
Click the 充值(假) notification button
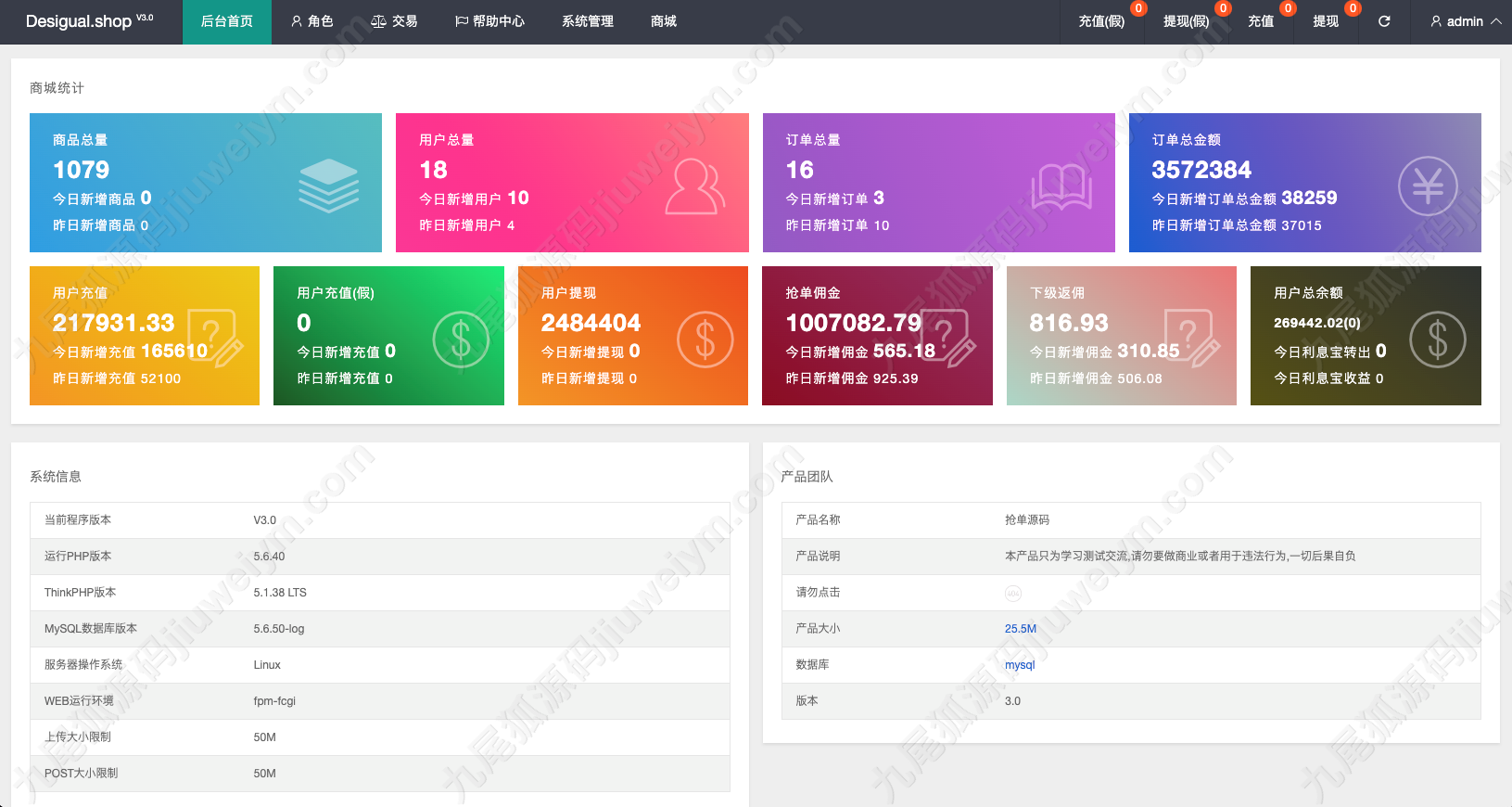1101,21
